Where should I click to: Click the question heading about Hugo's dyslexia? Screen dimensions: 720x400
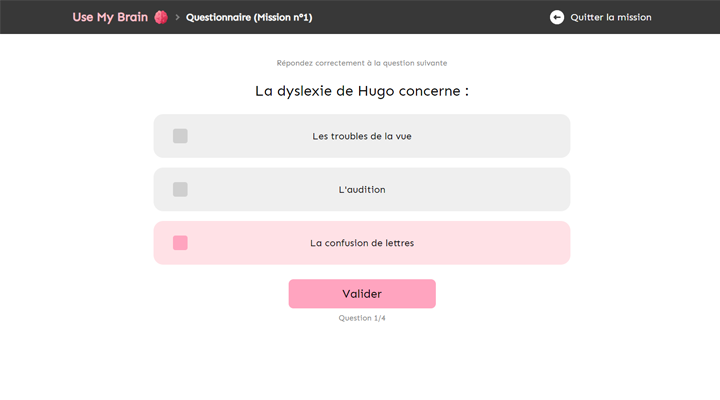coord(362,91)
